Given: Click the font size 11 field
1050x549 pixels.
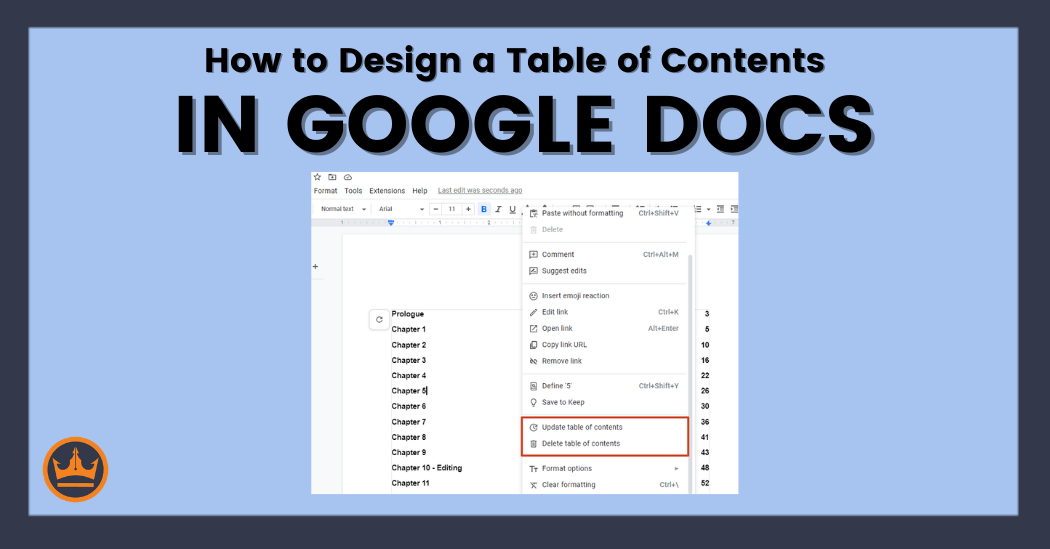Looking at the screenshot, I should [x=452, y=209].
